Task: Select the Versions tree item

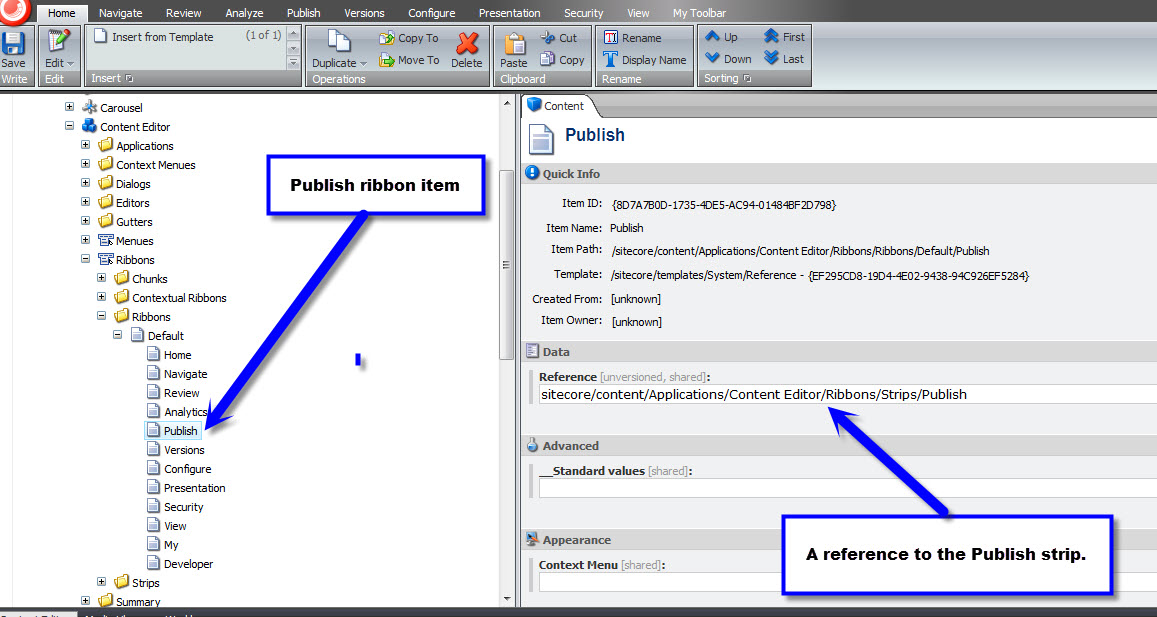Action: click(x=184, y=450)
